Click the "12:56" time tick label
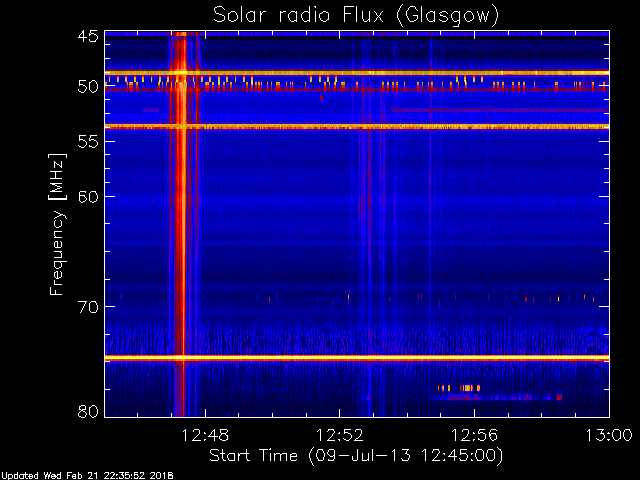 coord(474,436)
